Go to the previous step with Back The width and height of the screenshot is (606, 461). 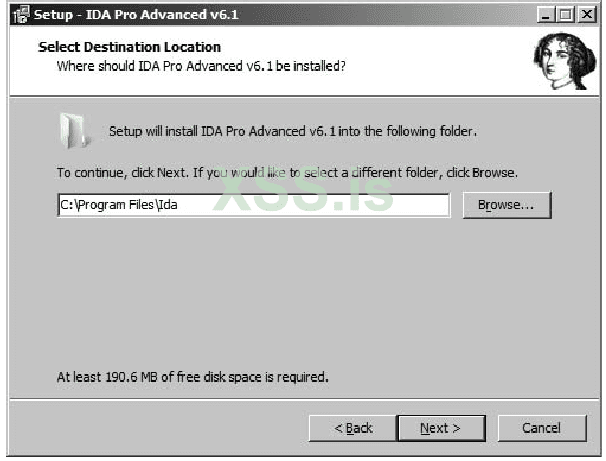353,428
